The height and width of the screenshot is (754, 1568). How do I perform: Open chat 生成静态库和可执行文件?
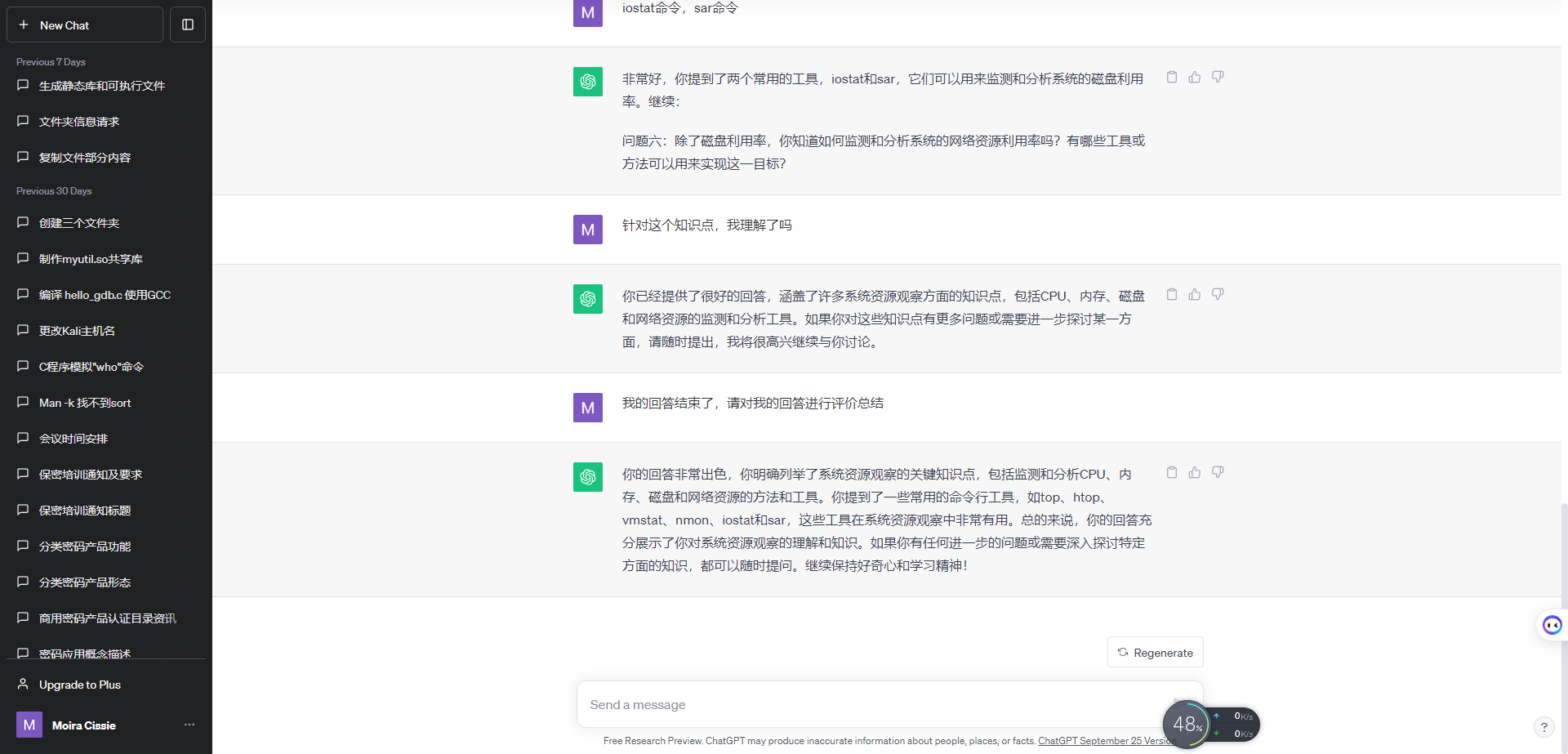pyautogui.click(x=106, y=86)
